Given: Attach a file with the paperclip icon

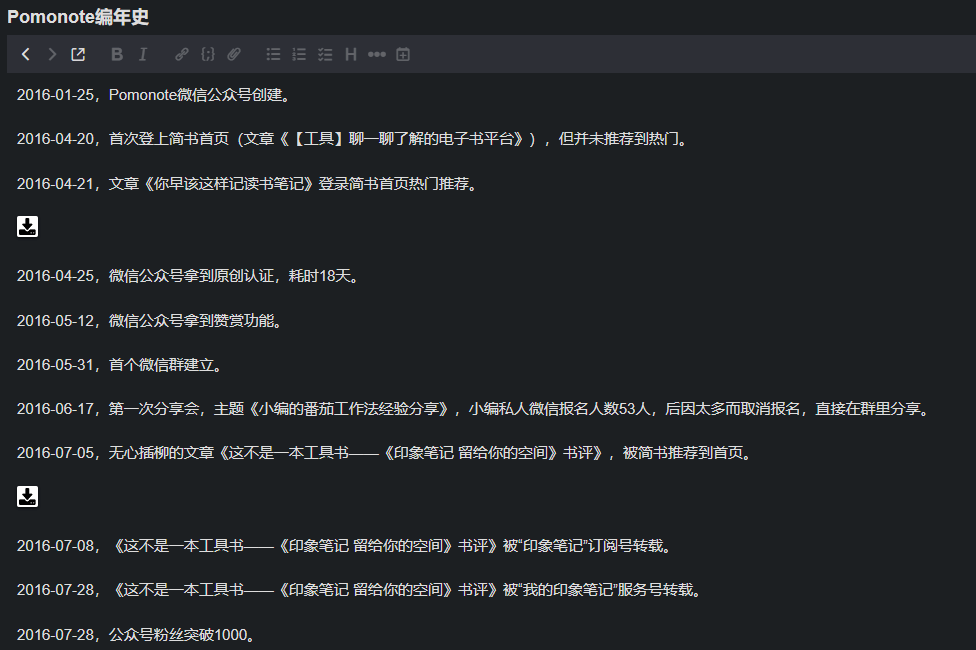Looking at the screenshot, I should pyautogui.click(x=234, y=54).
